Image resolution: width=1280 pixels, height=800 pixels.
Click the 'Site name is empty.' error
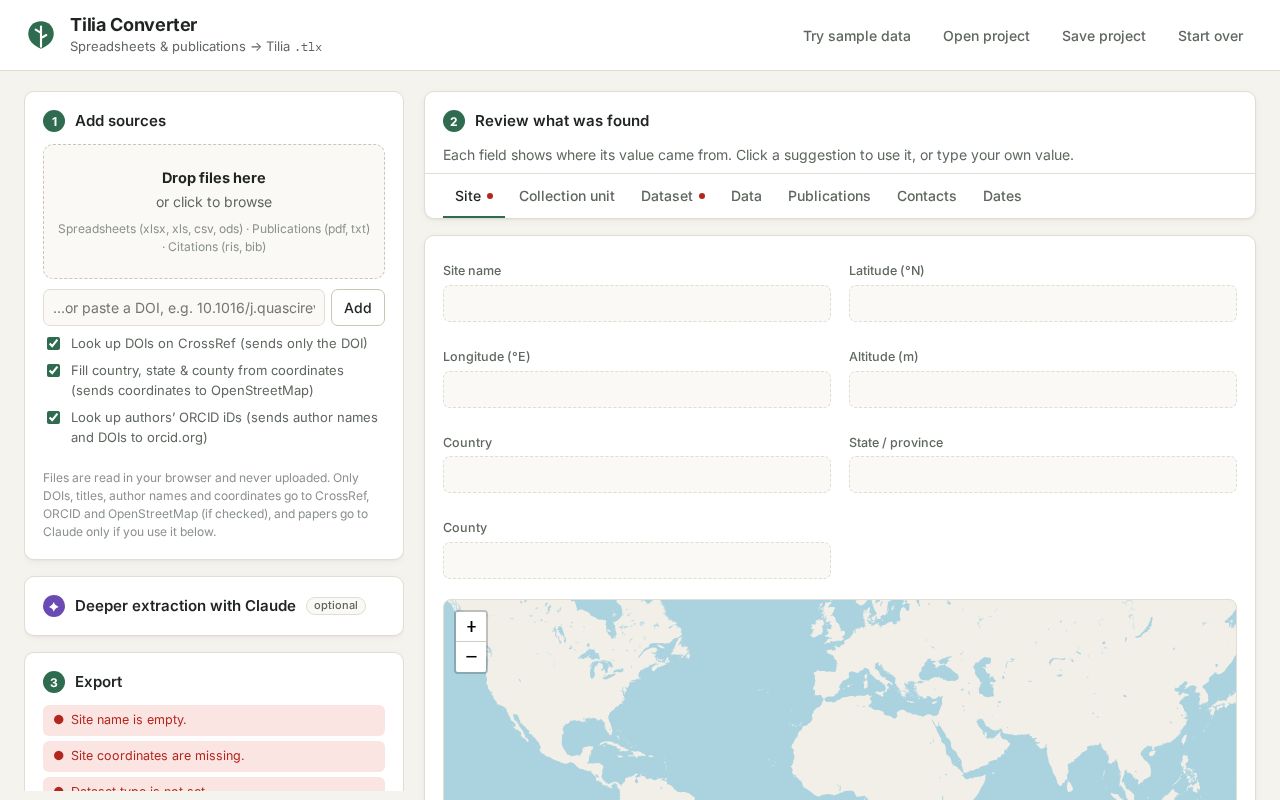tap(214, 720)
